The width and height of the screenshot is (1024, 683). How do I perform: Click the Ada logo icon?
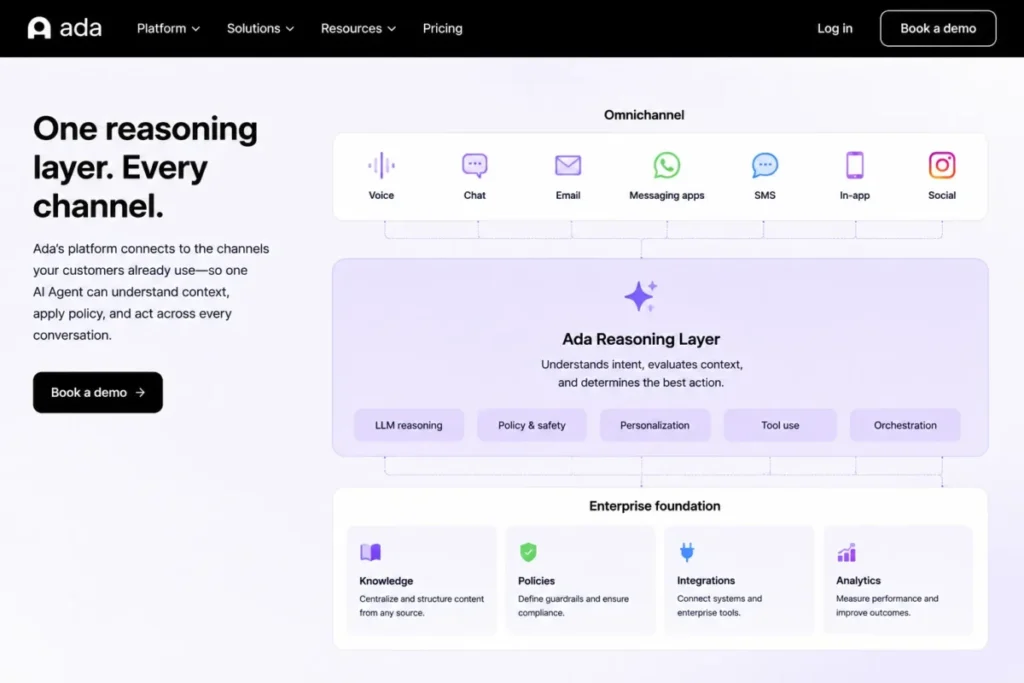tap(39, 28)
